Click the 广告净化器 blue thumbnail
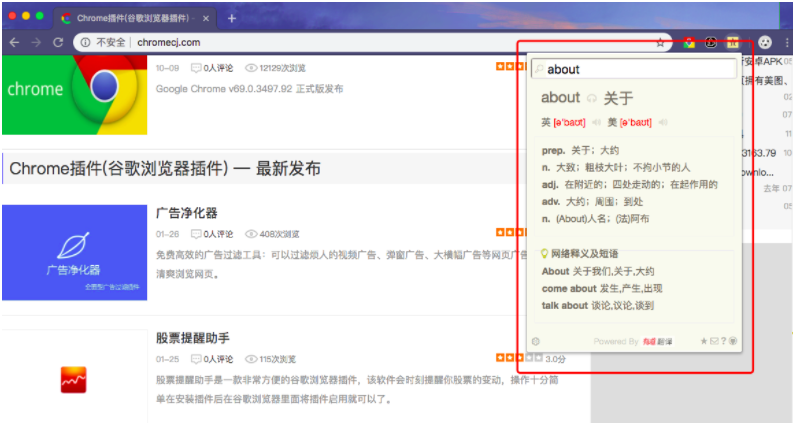The image size is (793, 423). tap(74, 252)
